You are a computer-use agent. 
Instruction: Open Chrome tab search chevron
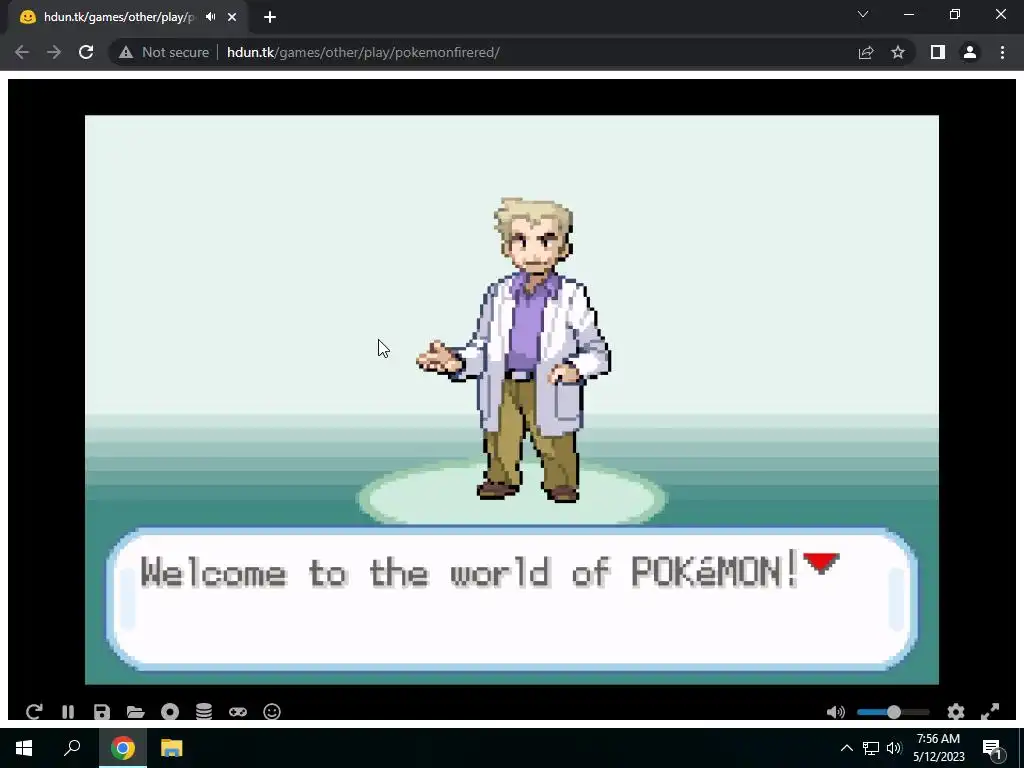pyautogui.click(x=863, y=14)
